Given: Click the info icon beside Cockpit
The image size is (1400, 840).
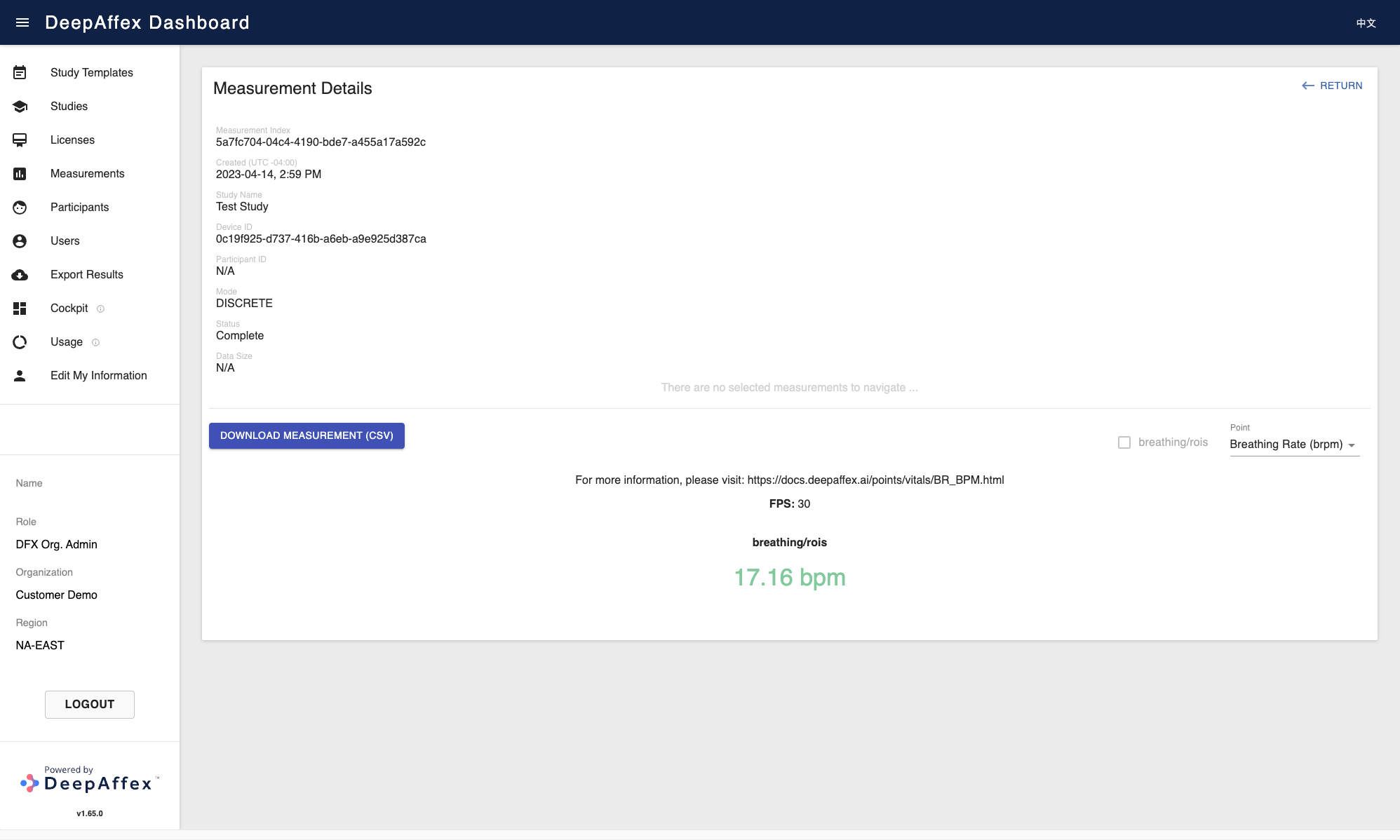Looking at the screenshot, I should coord(100,309).
